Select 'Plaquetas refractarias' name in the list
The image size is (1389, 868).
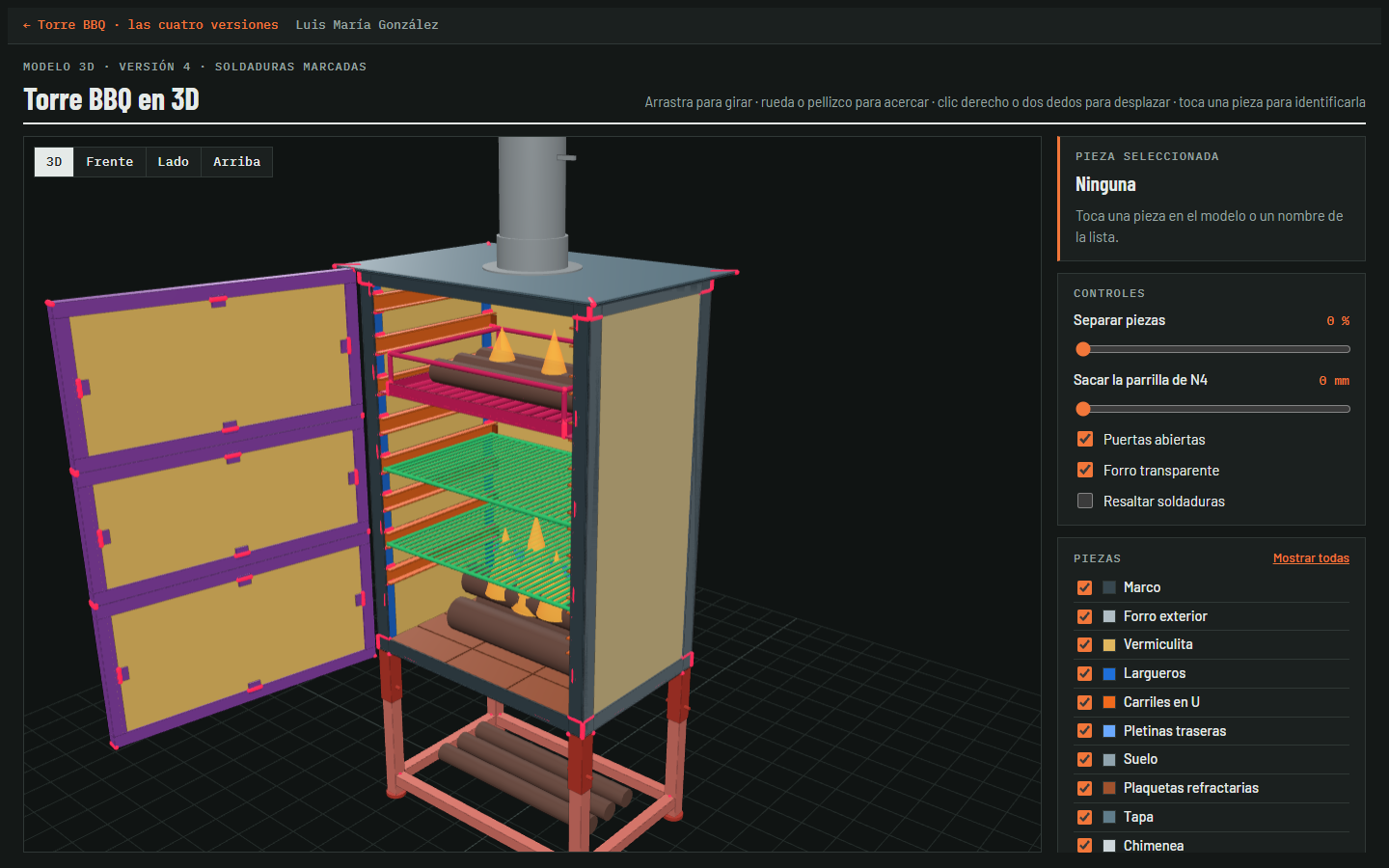tap(1191, 788)
